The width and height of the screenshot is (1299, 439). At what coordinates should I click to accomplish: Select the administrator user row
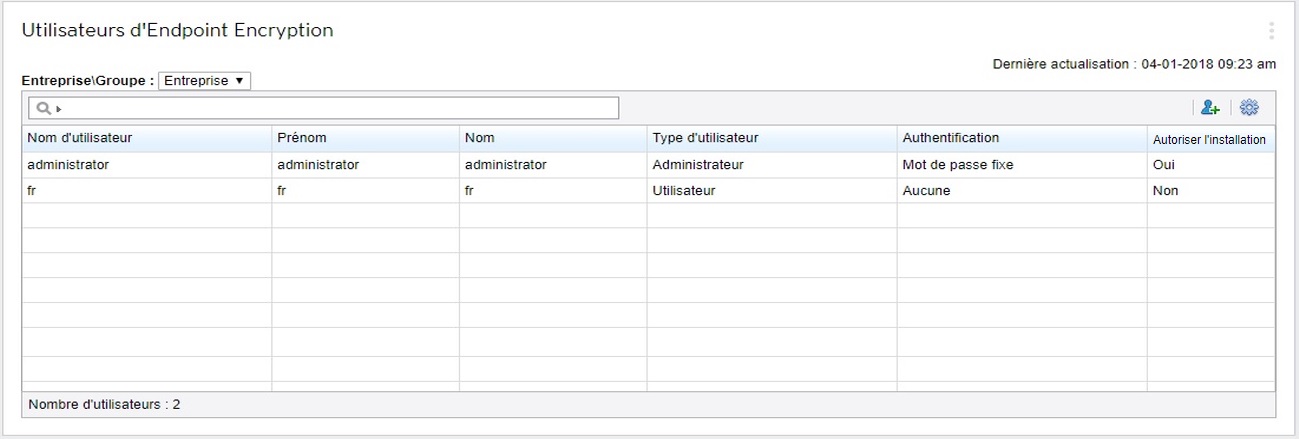68,165
